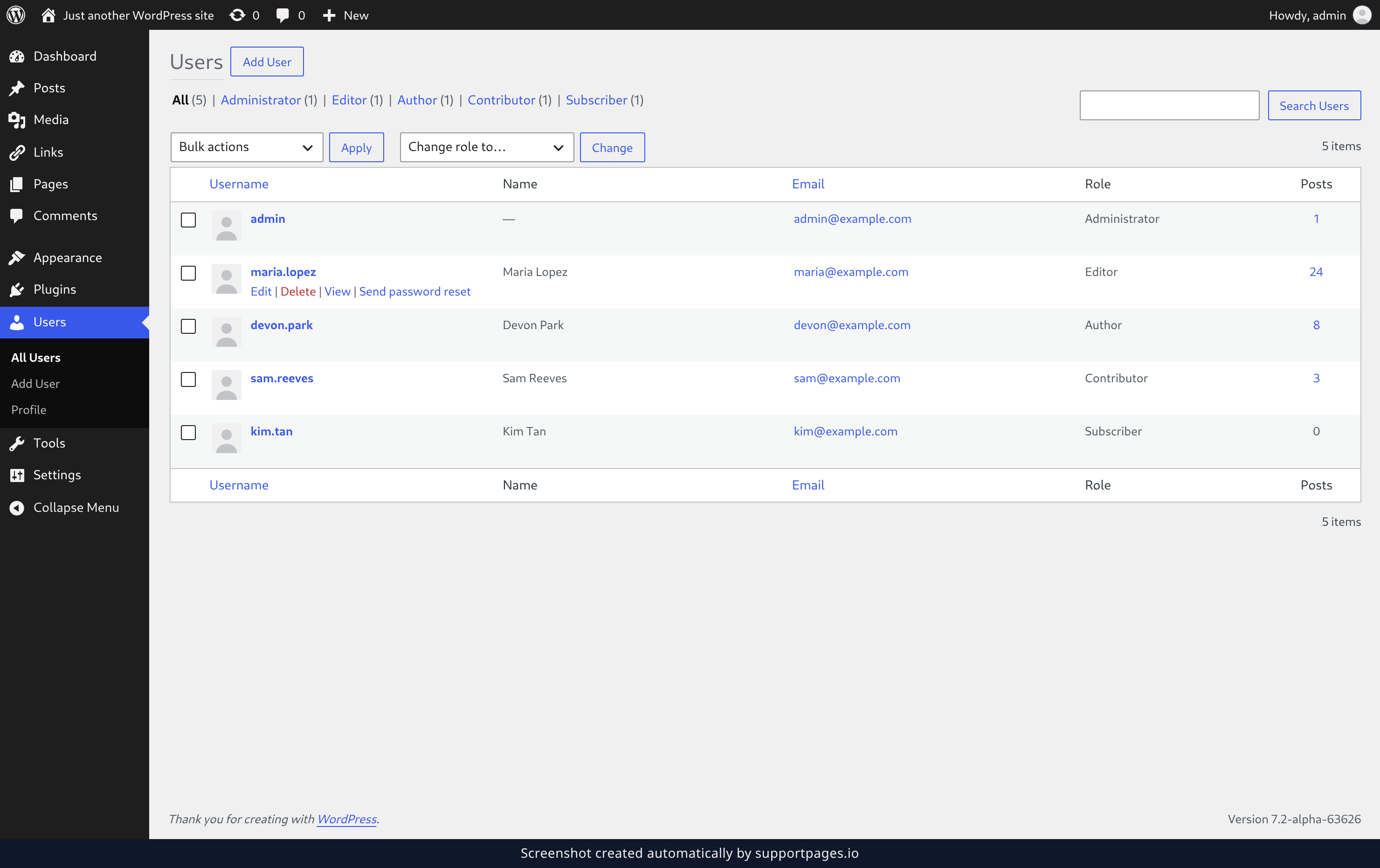Screen dimensions: 1380x868
Task: Open the comments bubble in admin bar
Action: [x=282, y=15]
